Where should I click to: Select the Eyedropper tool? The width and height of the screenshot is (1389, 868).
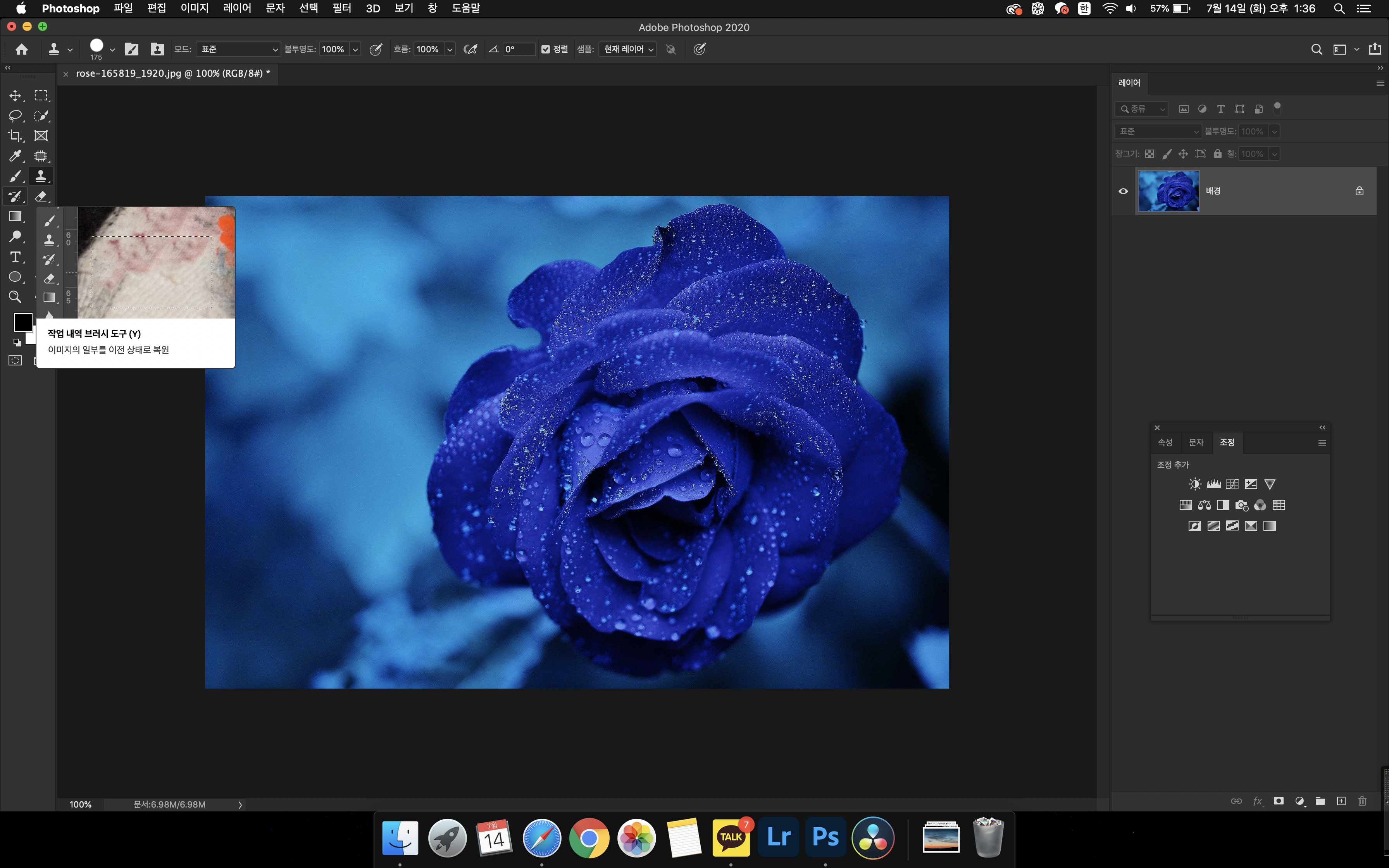(x=16, y=156)
